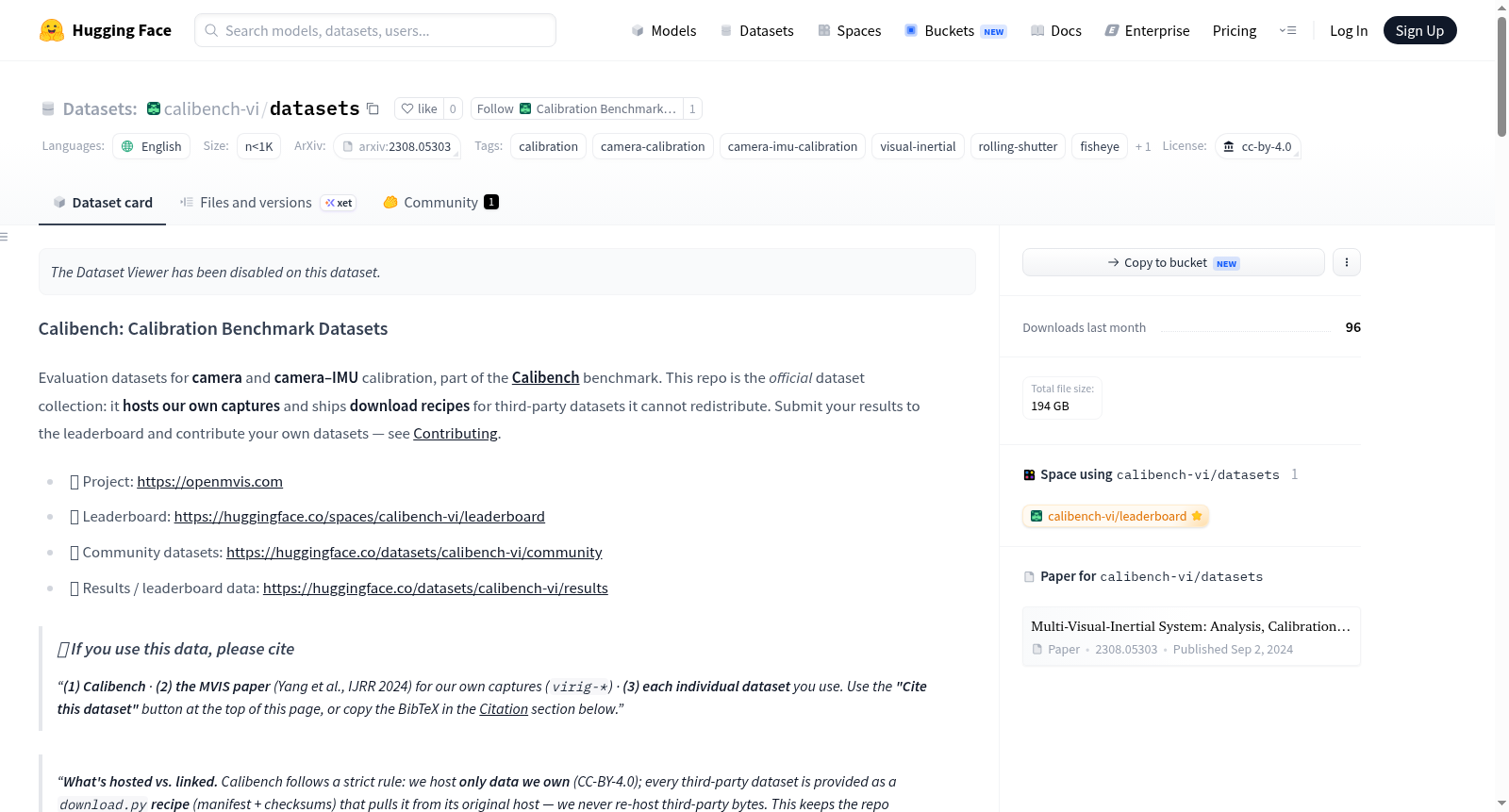Click the arxiv:2308.05303 tag
The height and width of the screenshot is (812, 1509).
[x=397, y=146]
